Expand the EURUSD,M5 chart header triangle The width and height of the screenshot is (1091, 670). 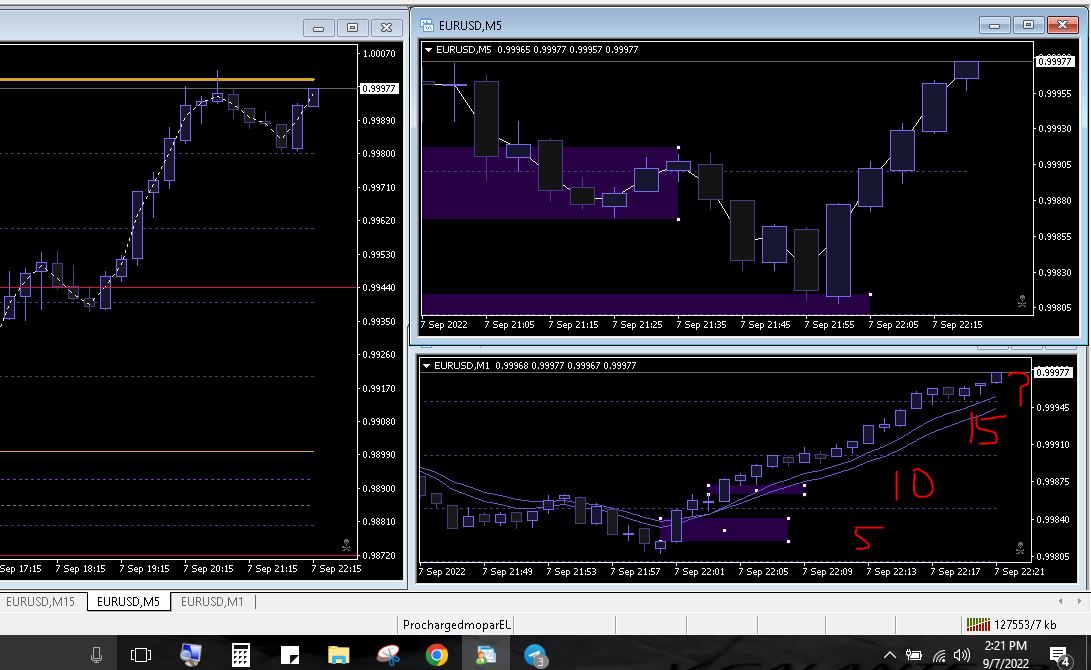[430, 49]
